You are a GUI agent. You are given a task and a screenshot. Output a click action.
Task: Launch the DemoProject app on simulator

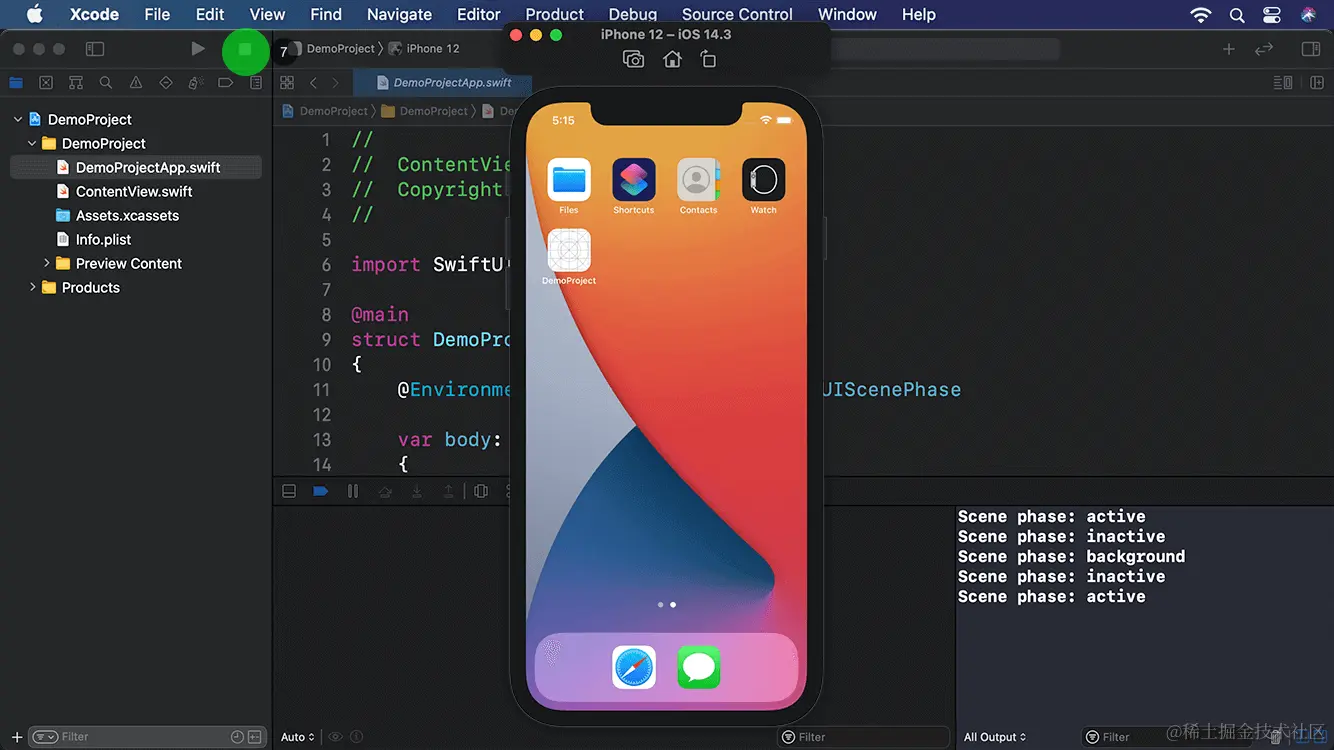pyautogui.click(x=569, y=250)
